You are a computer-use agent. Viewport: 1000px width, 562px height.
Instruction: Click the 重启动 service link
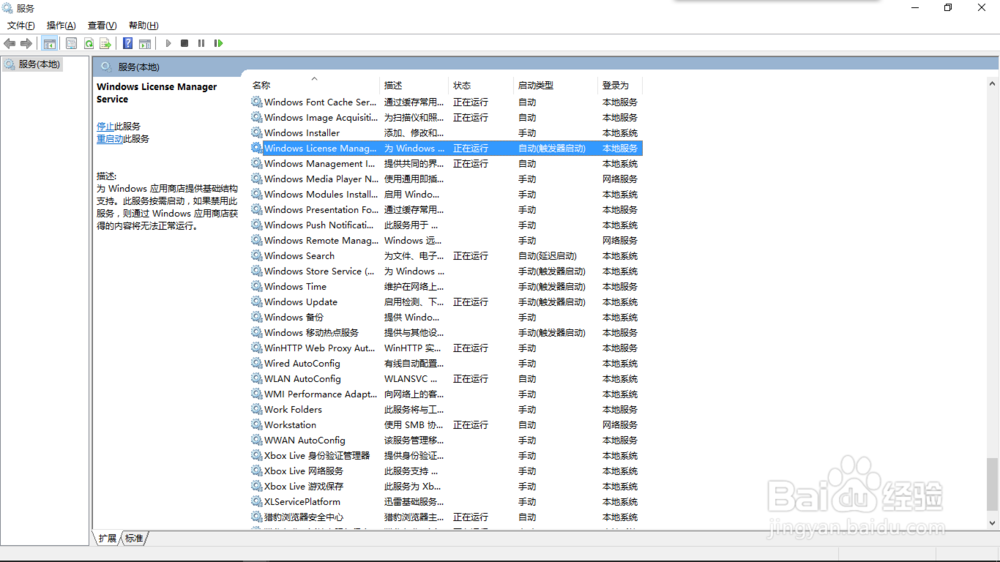point(110,139)
